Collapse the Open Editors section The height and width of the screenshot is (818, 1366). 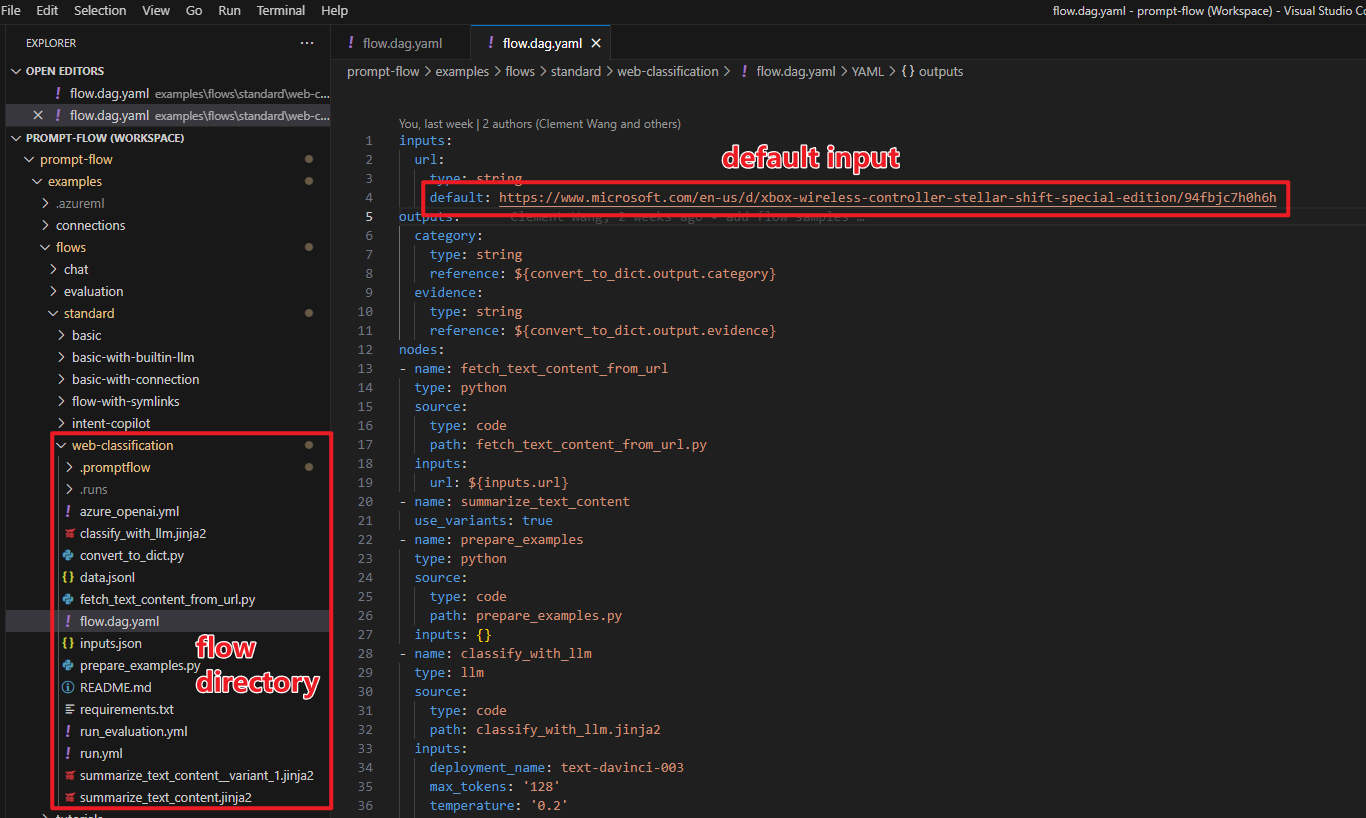point(64,71)
